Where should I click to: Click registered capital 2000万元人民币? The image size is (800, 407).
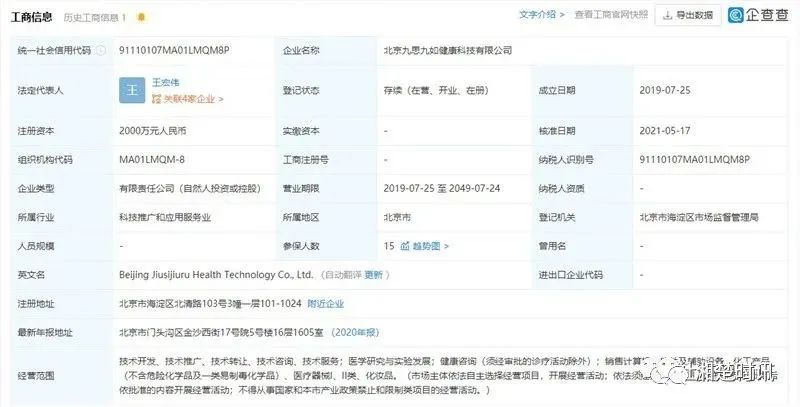click(153, 131)
